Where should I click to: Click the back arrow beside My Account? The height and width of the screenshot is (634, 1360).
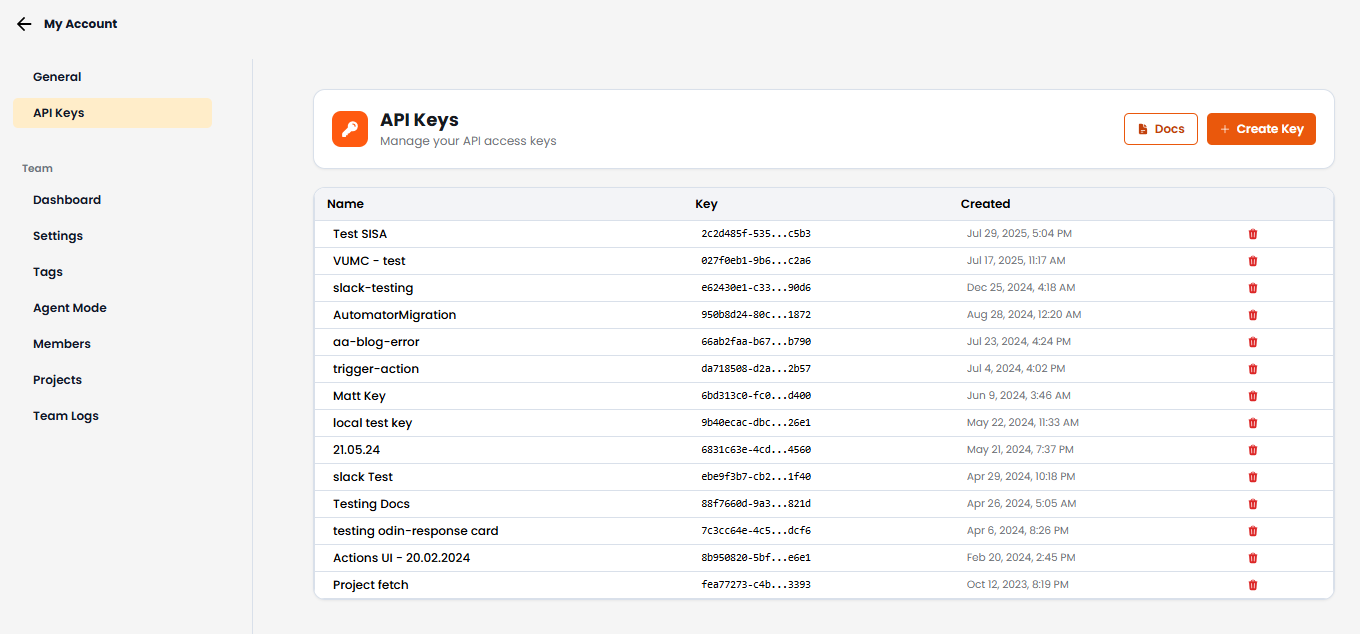(x=24, y=23)
